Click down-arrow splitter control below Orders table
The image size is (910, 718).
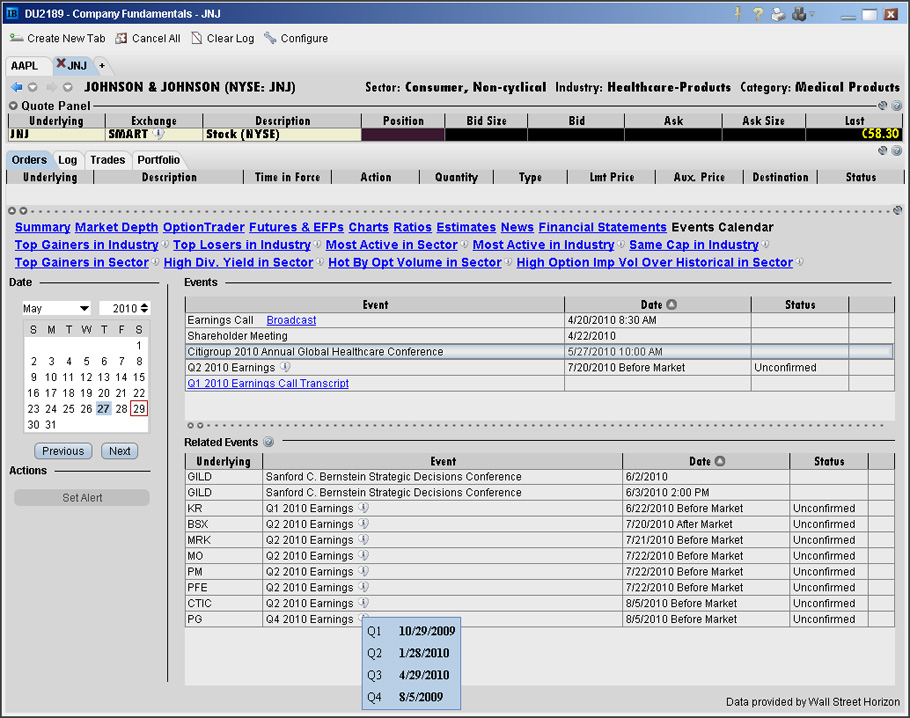[23, 211]
